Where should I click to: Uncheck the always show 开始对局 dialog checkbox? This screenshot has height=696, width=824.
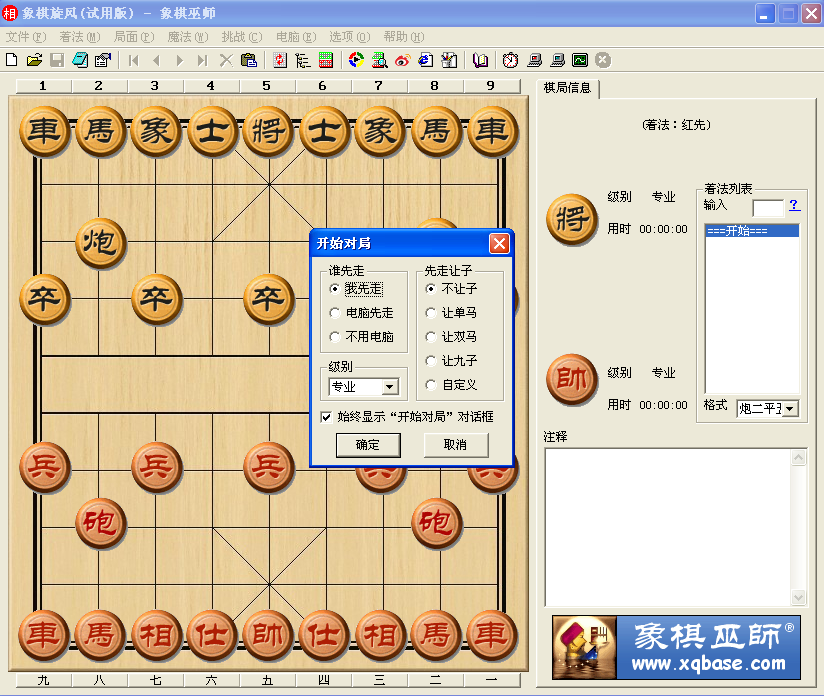tap(327, 416)
